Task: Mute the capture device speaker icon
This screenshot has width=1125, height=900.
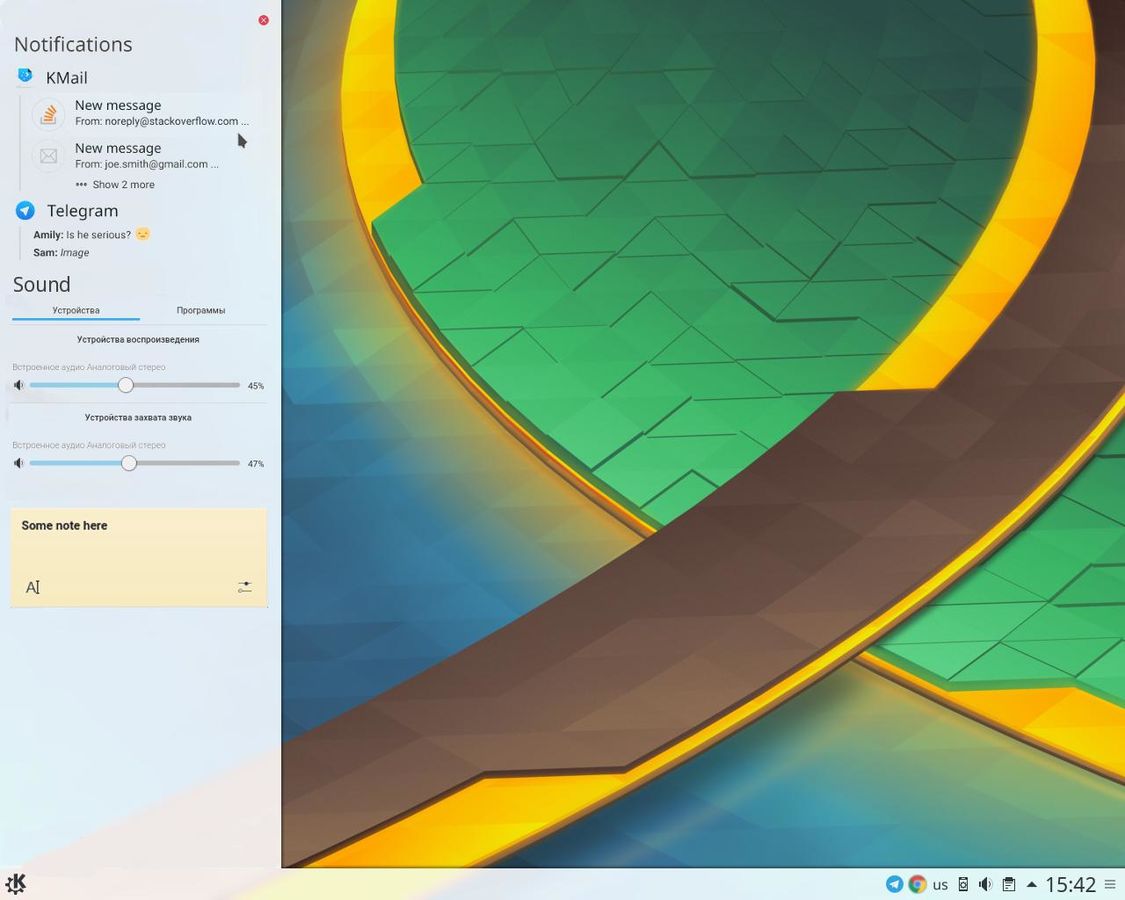Action: 19,463
